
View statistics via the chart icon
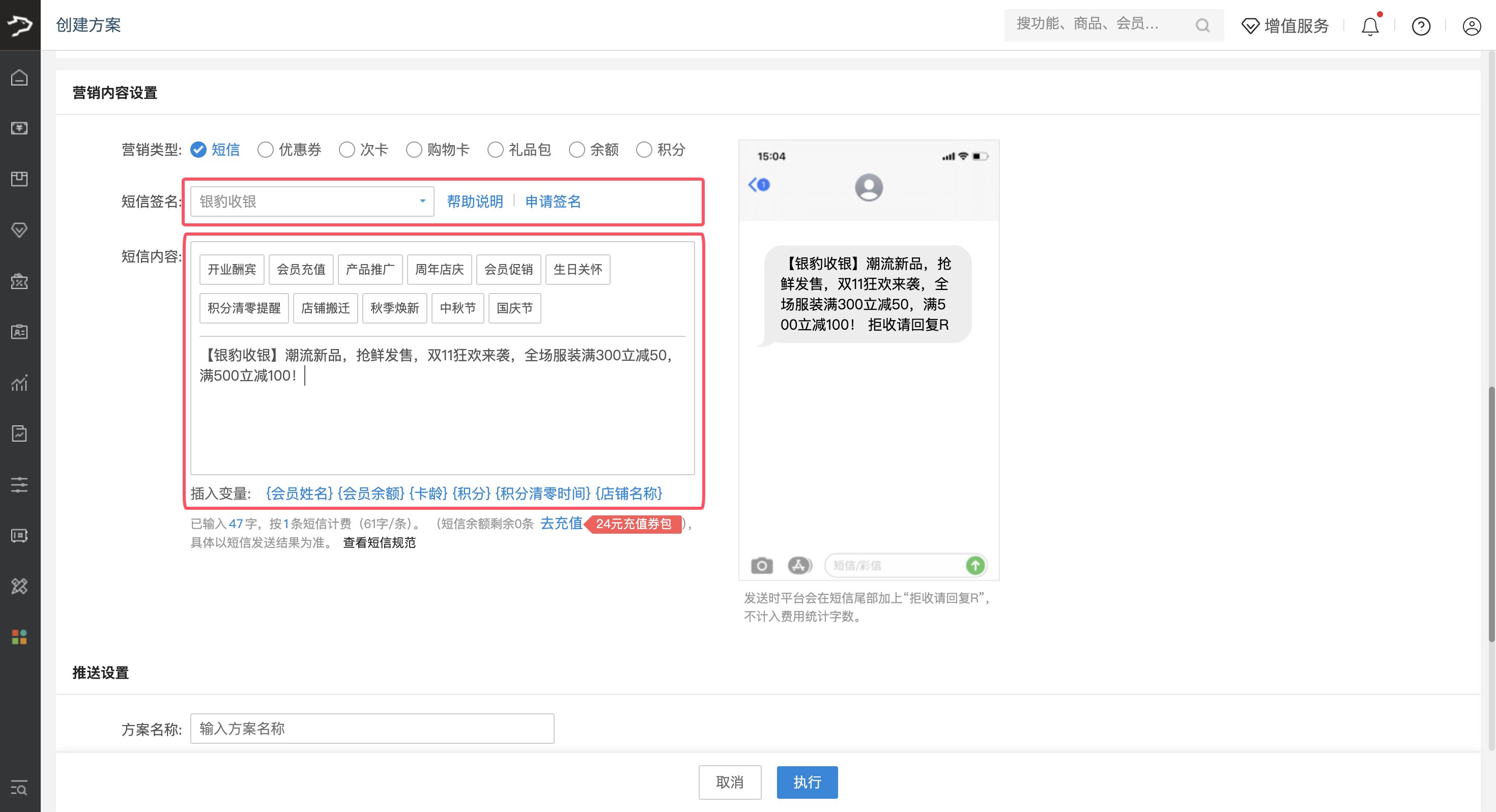[x=20, y=383]
